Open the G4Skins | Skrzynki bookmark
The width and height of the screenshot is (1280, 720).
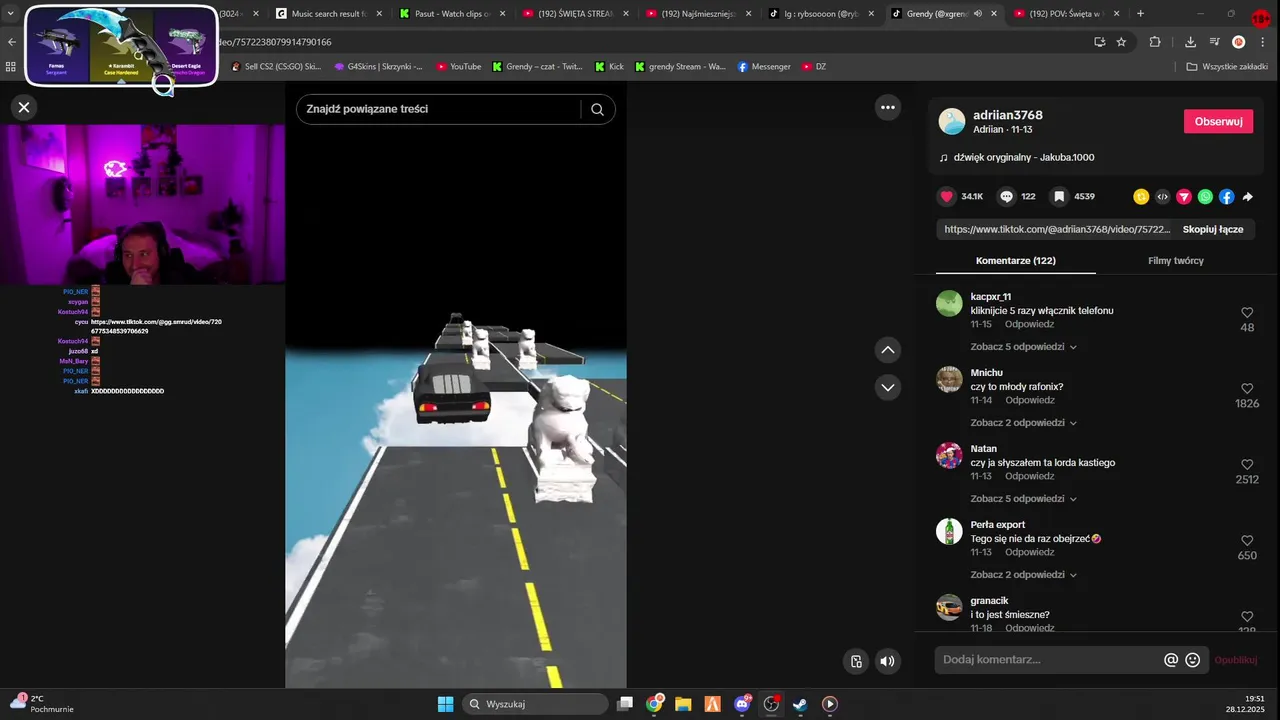click(378, 66)
